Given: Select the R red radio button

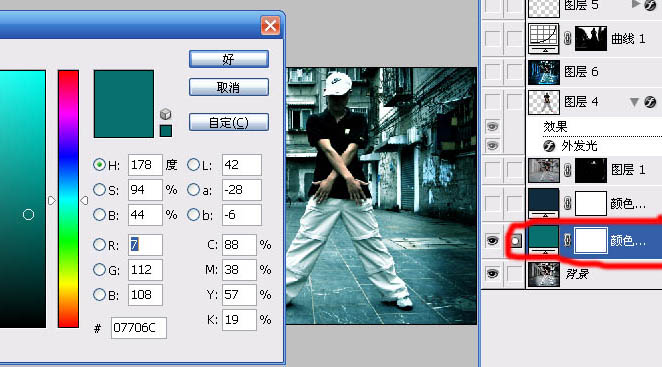Looking at the screenshot, I should pos(99,244).
